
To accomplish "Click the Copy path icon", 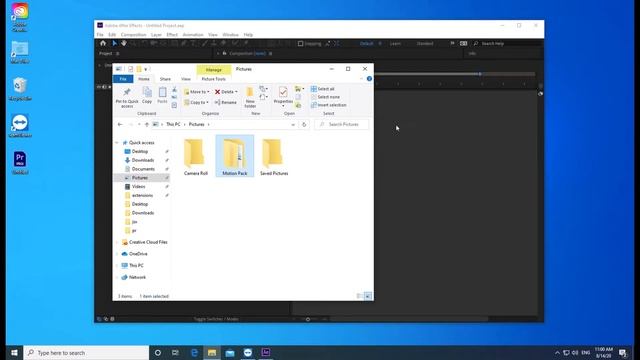I will (174, 97).
